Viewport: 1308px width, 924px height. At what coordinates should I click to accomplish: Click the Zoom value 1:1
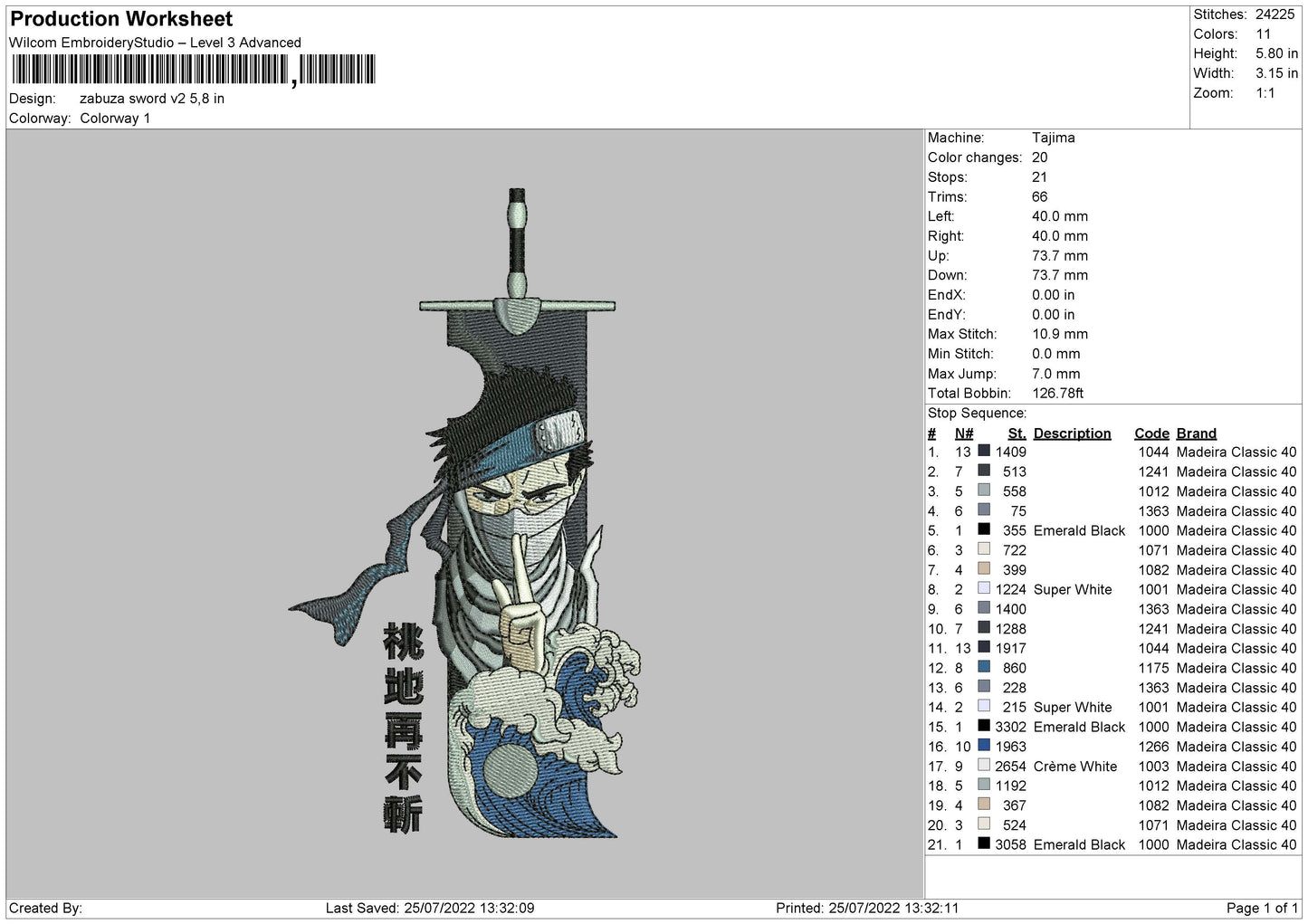click(x=1265, y=93)
